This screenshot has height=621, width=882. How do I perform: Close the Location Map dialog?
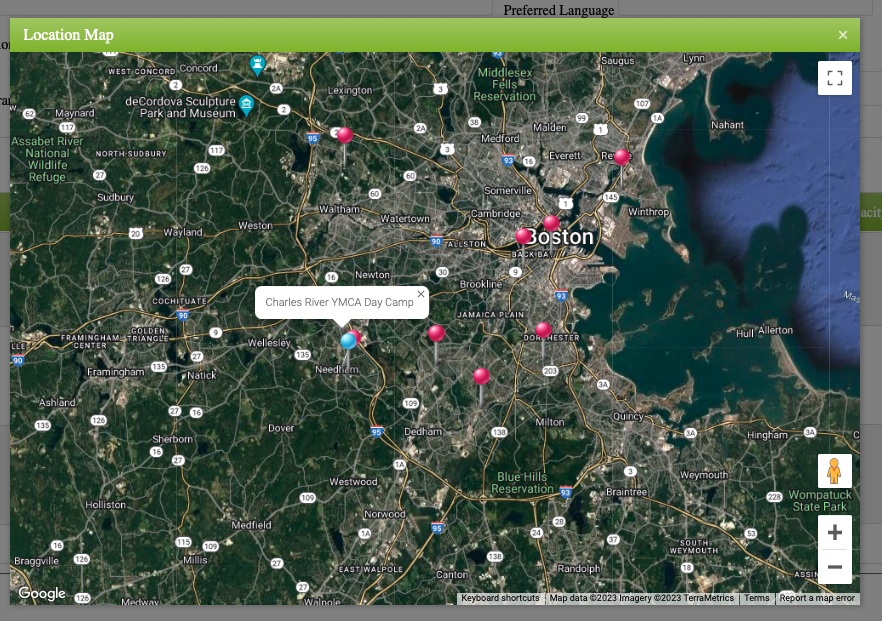pyautogui.click(x=842, y=35)
